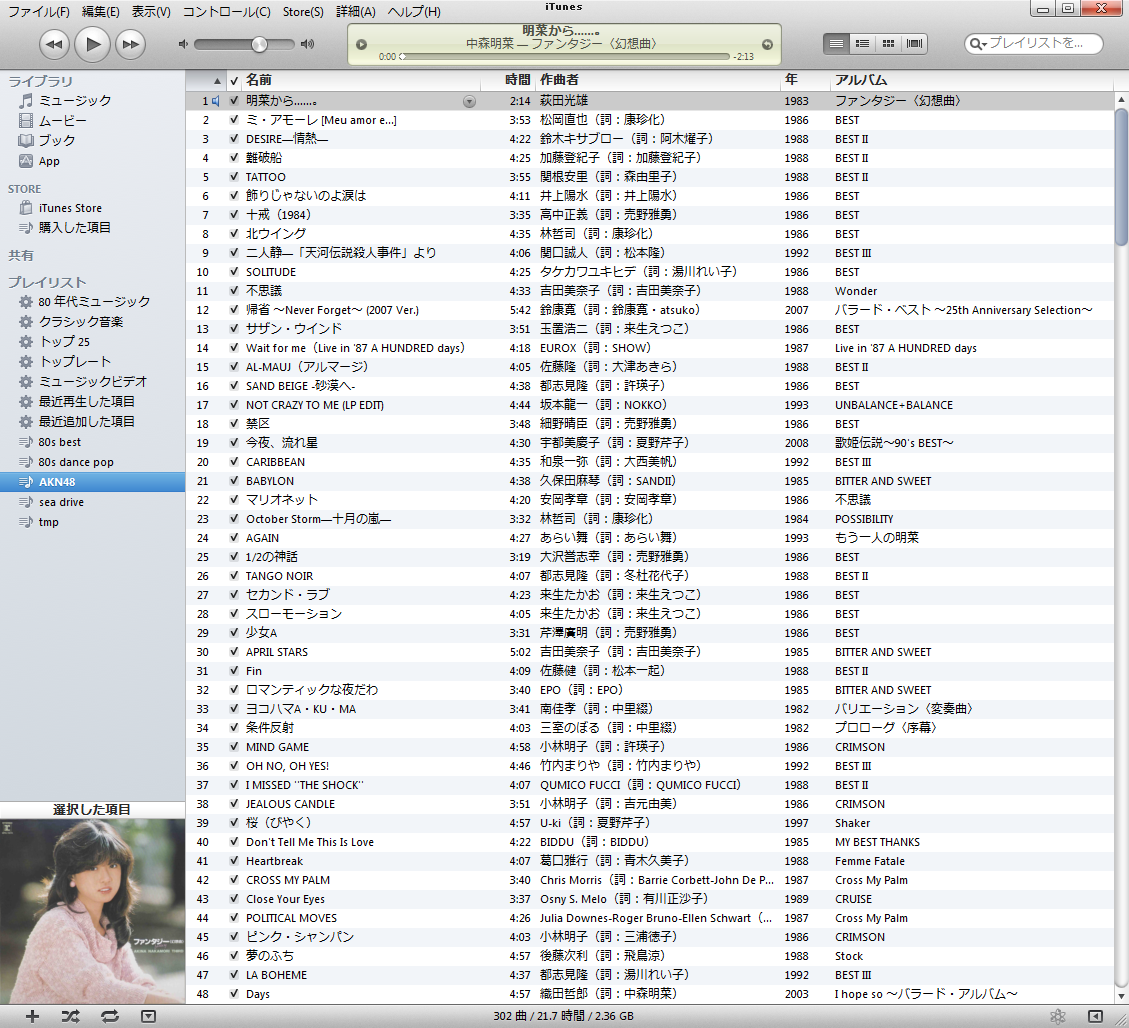Viewport: 1129px width, 1028px height.
Task: Toggle all checkboxes via header checkmark
Action: (x=234, y=81)
